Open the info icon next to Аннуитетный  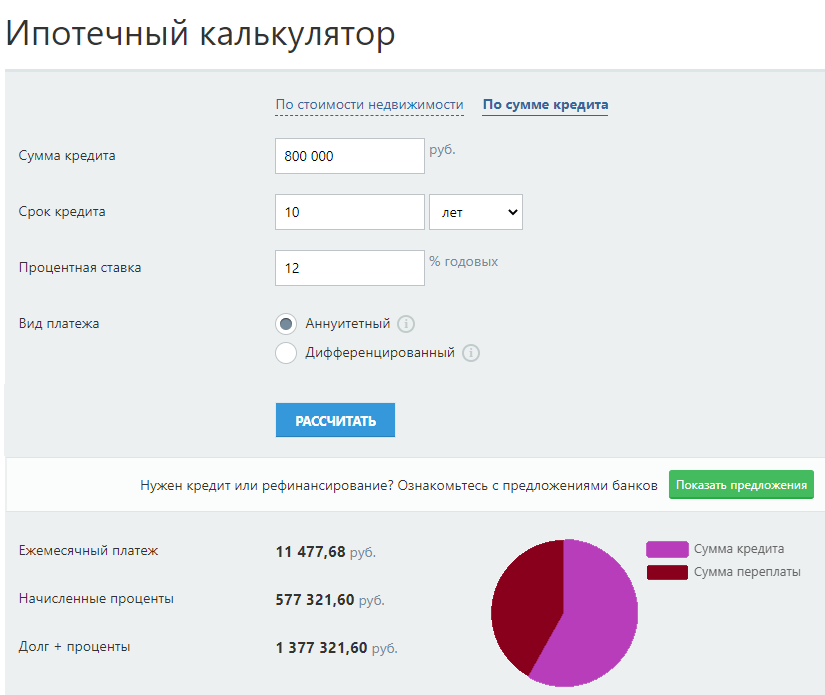[x=404, y=323]
